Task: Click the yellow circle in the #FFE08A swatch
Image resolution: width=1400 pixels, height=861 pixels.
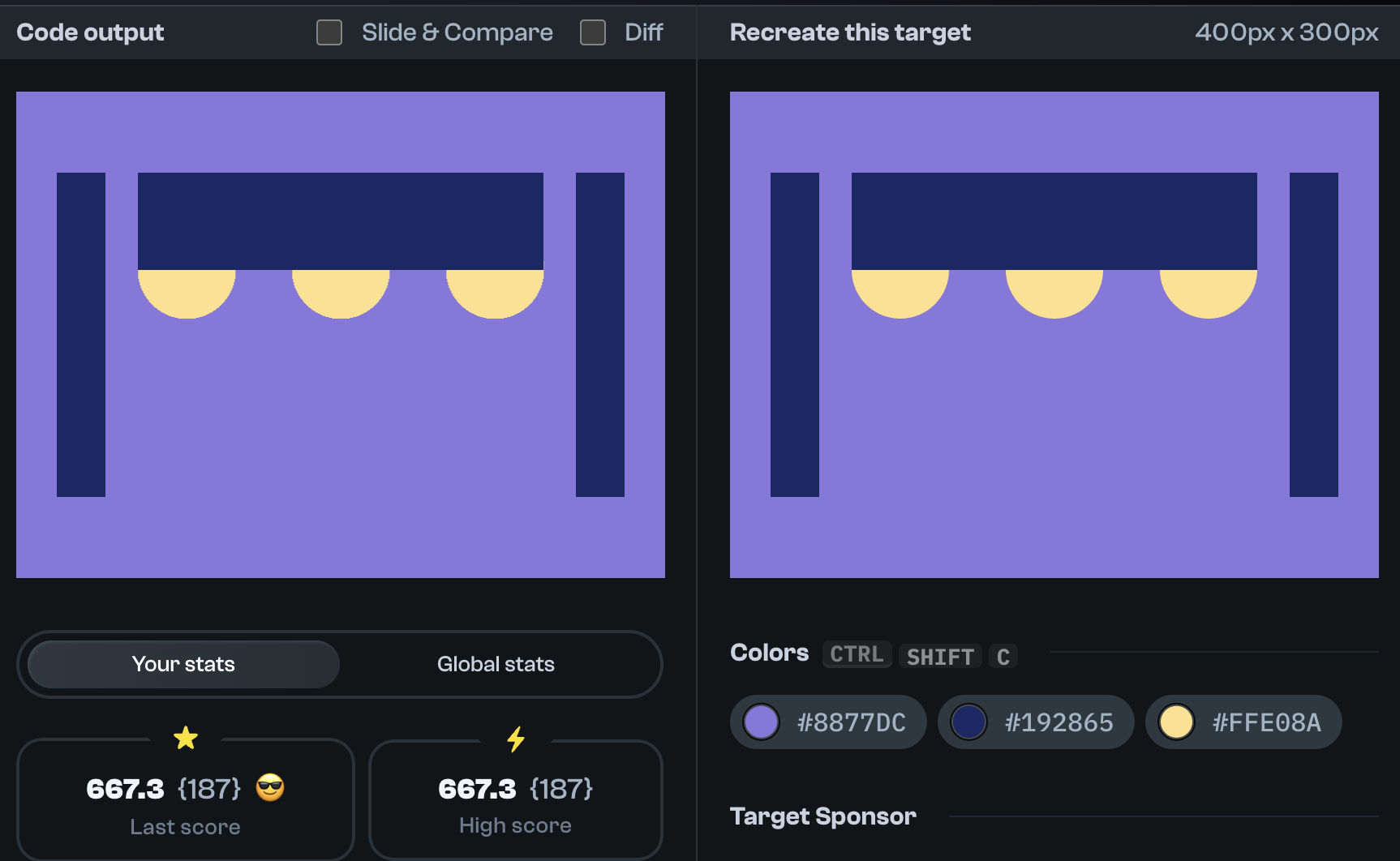Action: [x=1176, y=722]
